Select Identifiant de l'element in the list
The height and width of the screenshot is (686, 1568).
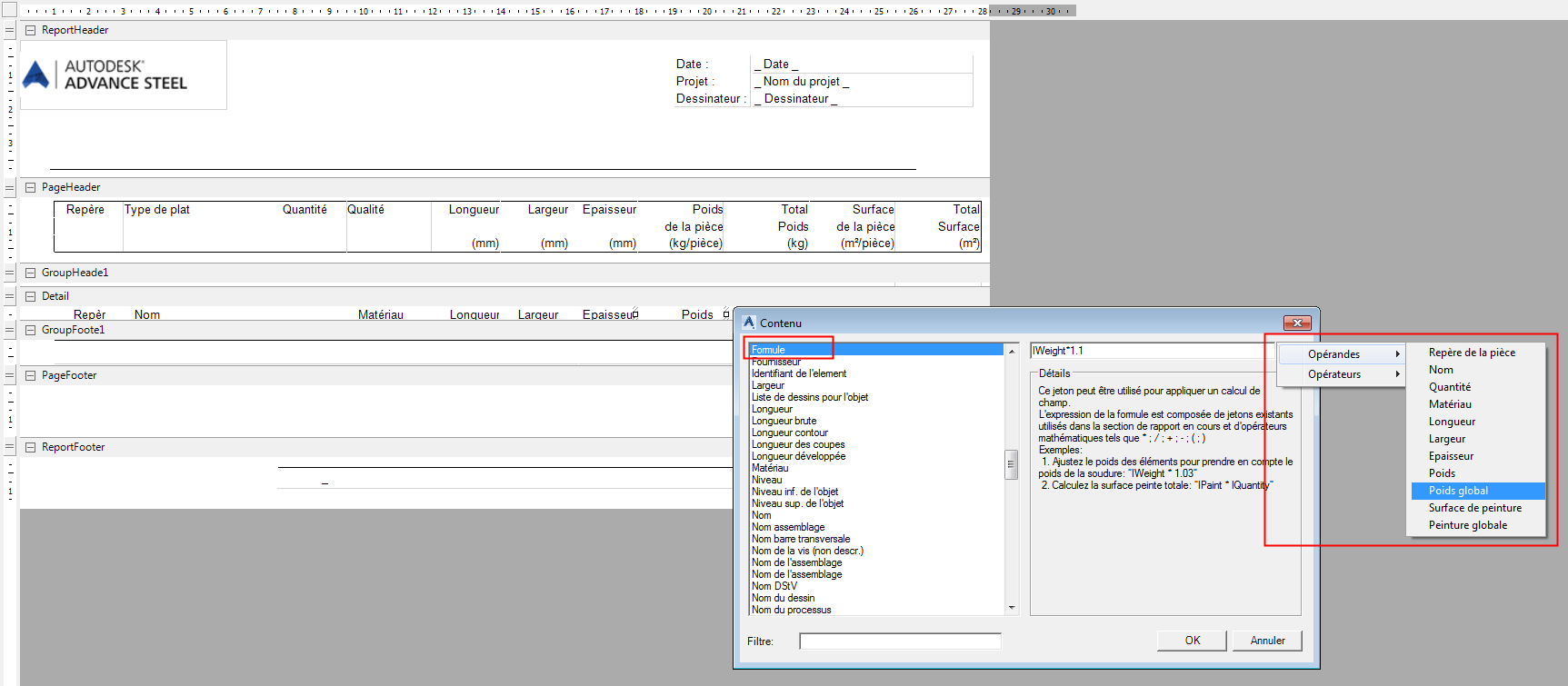[875, 373]
